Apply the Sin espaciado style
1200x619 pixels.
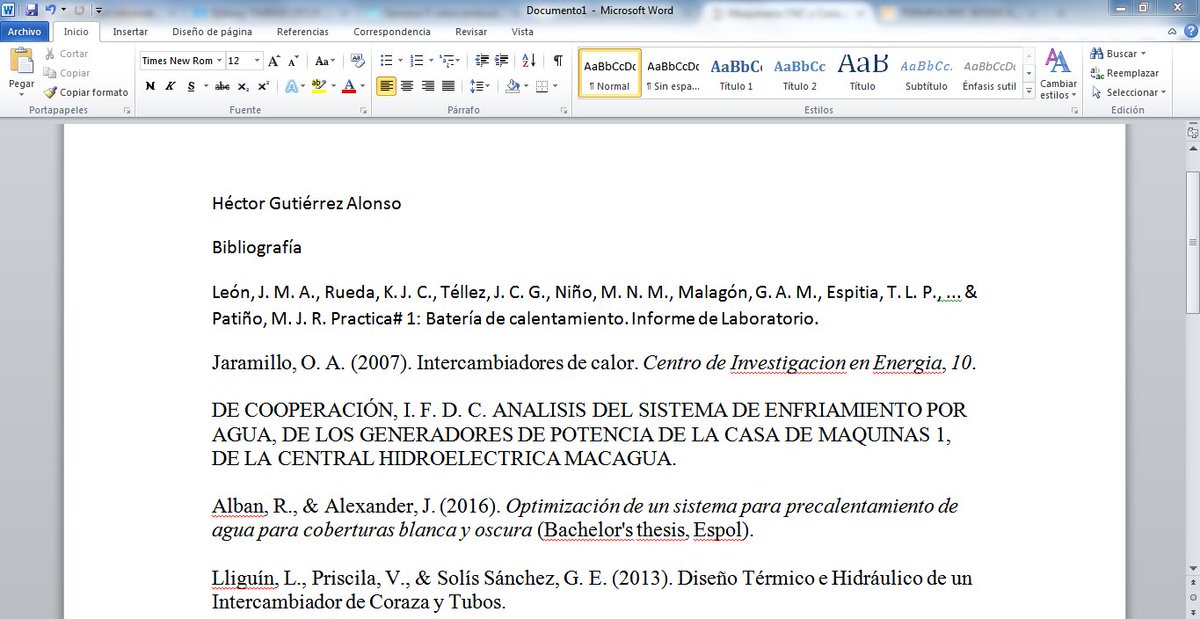pos(673,73)
